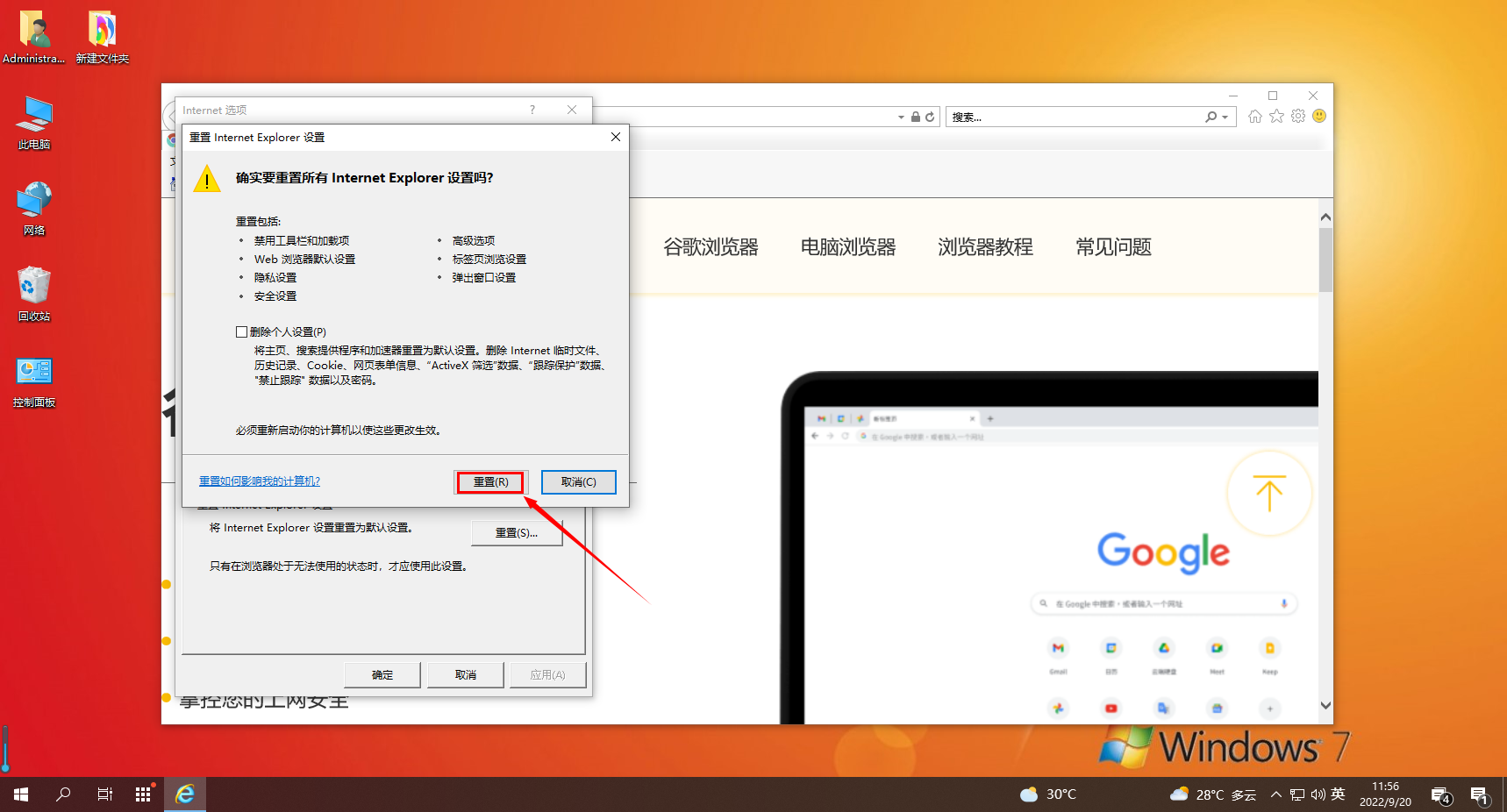Screen dimensions: 1507x812
Task: Click the refresh icon in the address bar
Action: (x=929, y=116)
